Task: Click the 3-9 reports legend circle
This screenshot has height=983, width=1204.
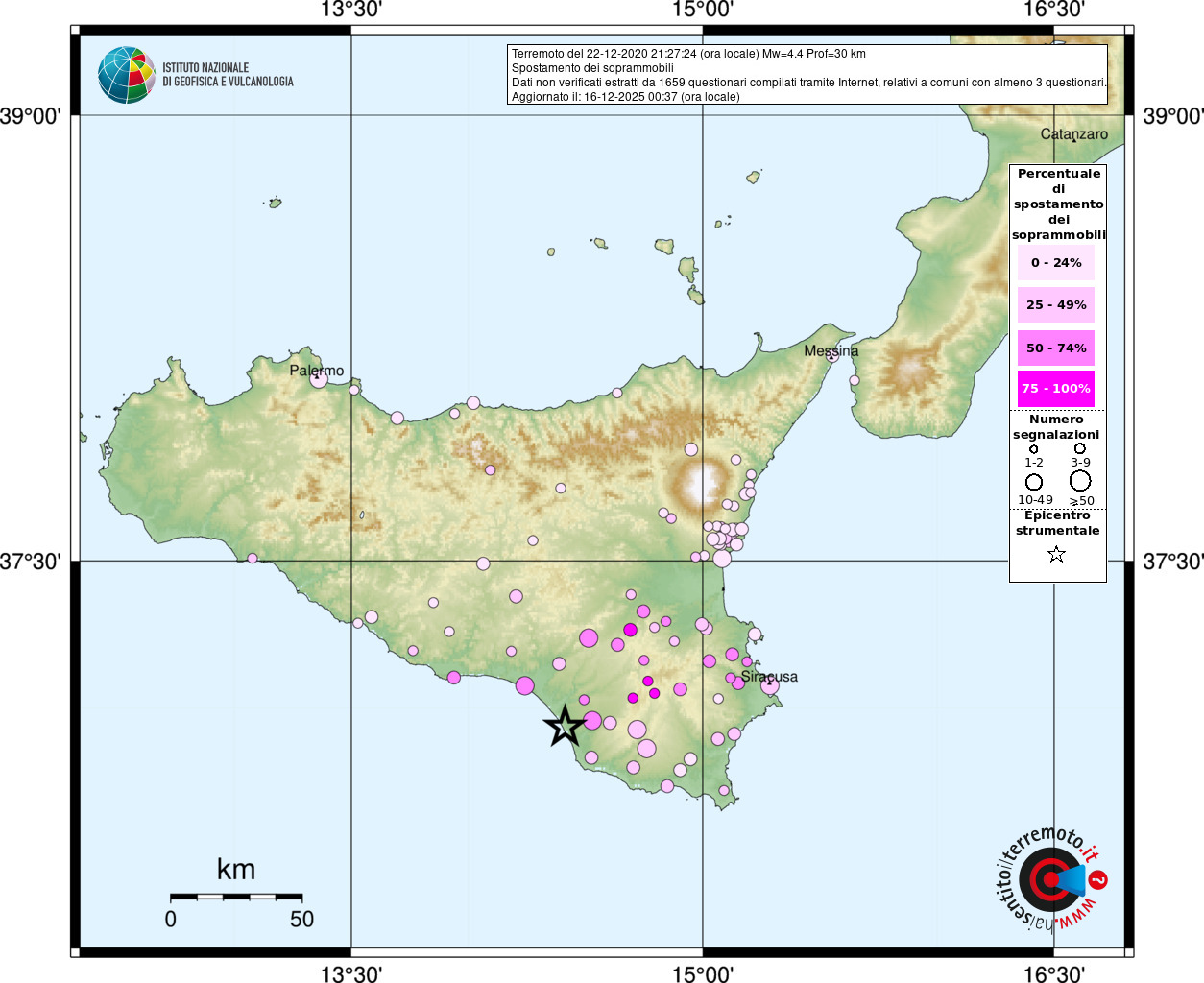Action: pyautogui.click(x=1080, y=448)
